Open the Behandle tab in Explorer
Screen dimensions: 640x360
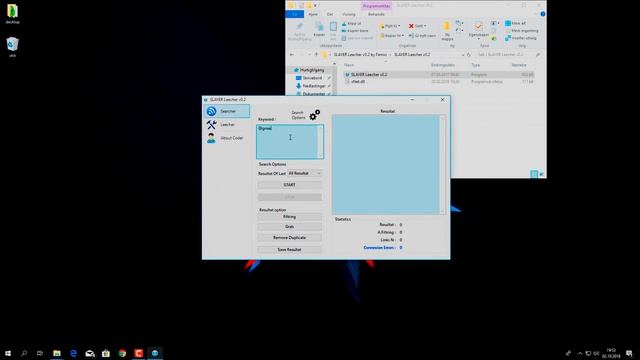[376, 14]
